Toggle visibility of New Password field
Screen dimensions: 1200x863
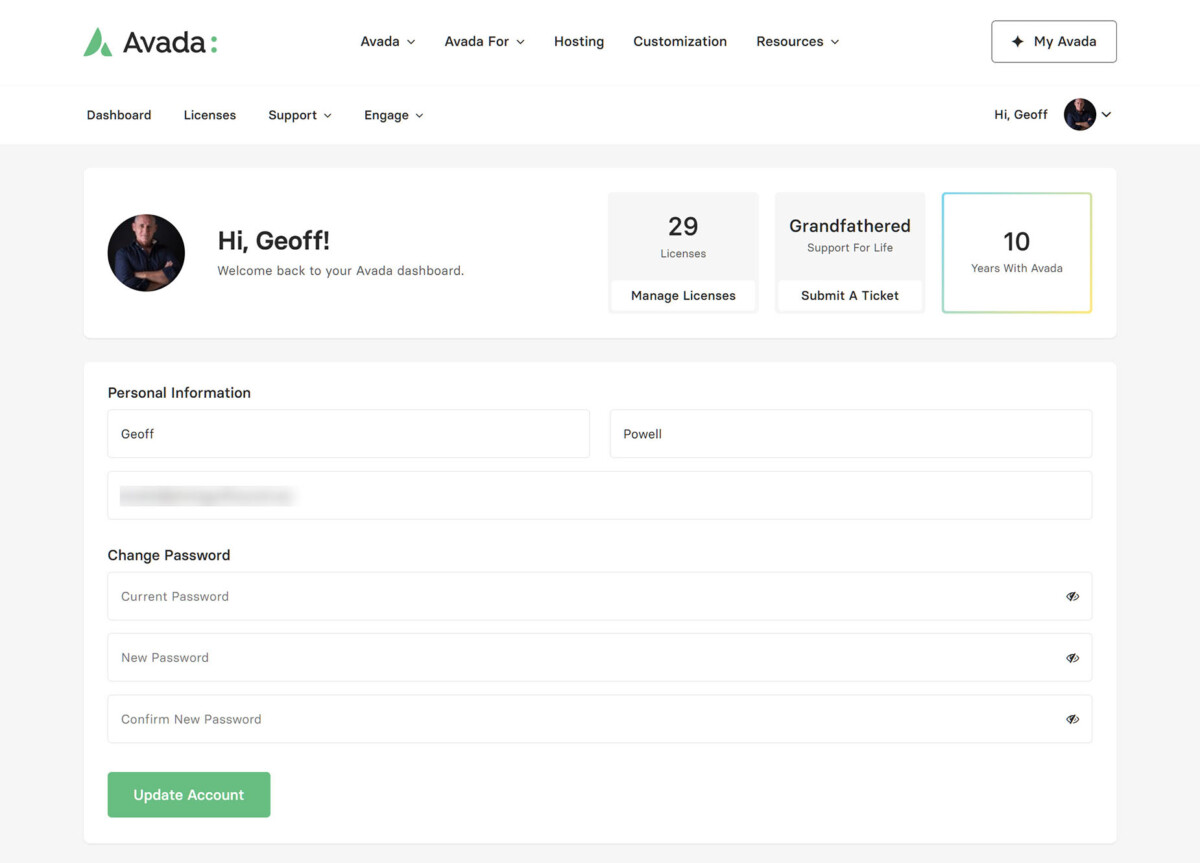[x=1072, y=658]
